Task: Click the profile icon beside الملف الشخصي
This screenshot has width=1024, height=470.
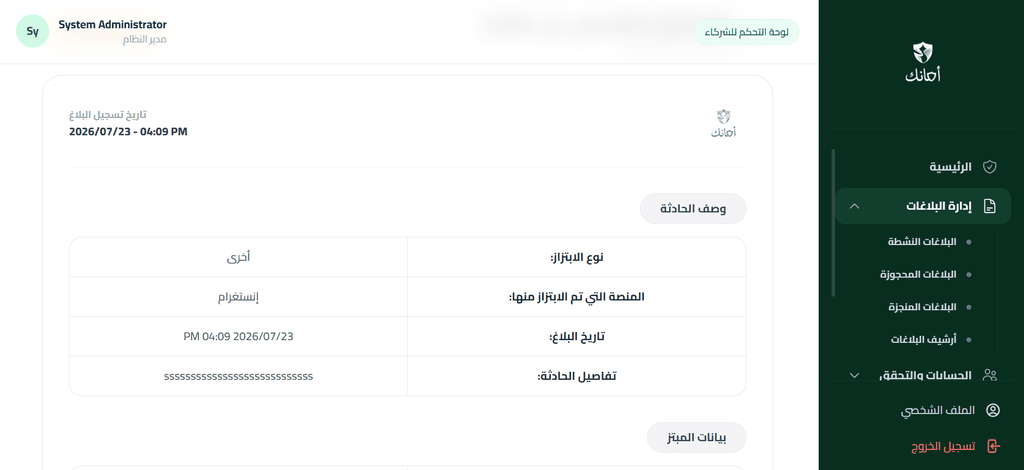Action: click(993, 411)
